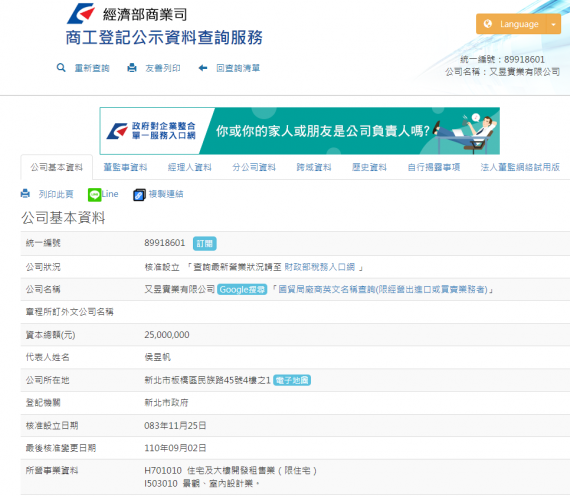570x496 pixels.
Task: Click the globe icon on Language button
Action: [487, 24]
